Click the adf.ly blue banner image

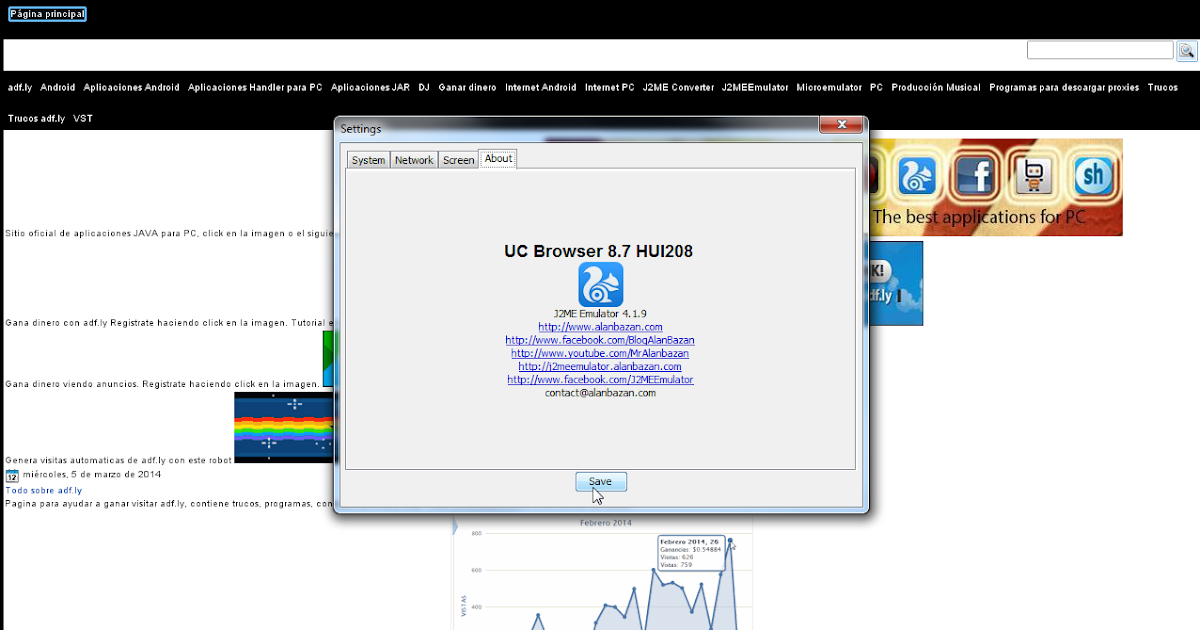(x=896, y=283)
